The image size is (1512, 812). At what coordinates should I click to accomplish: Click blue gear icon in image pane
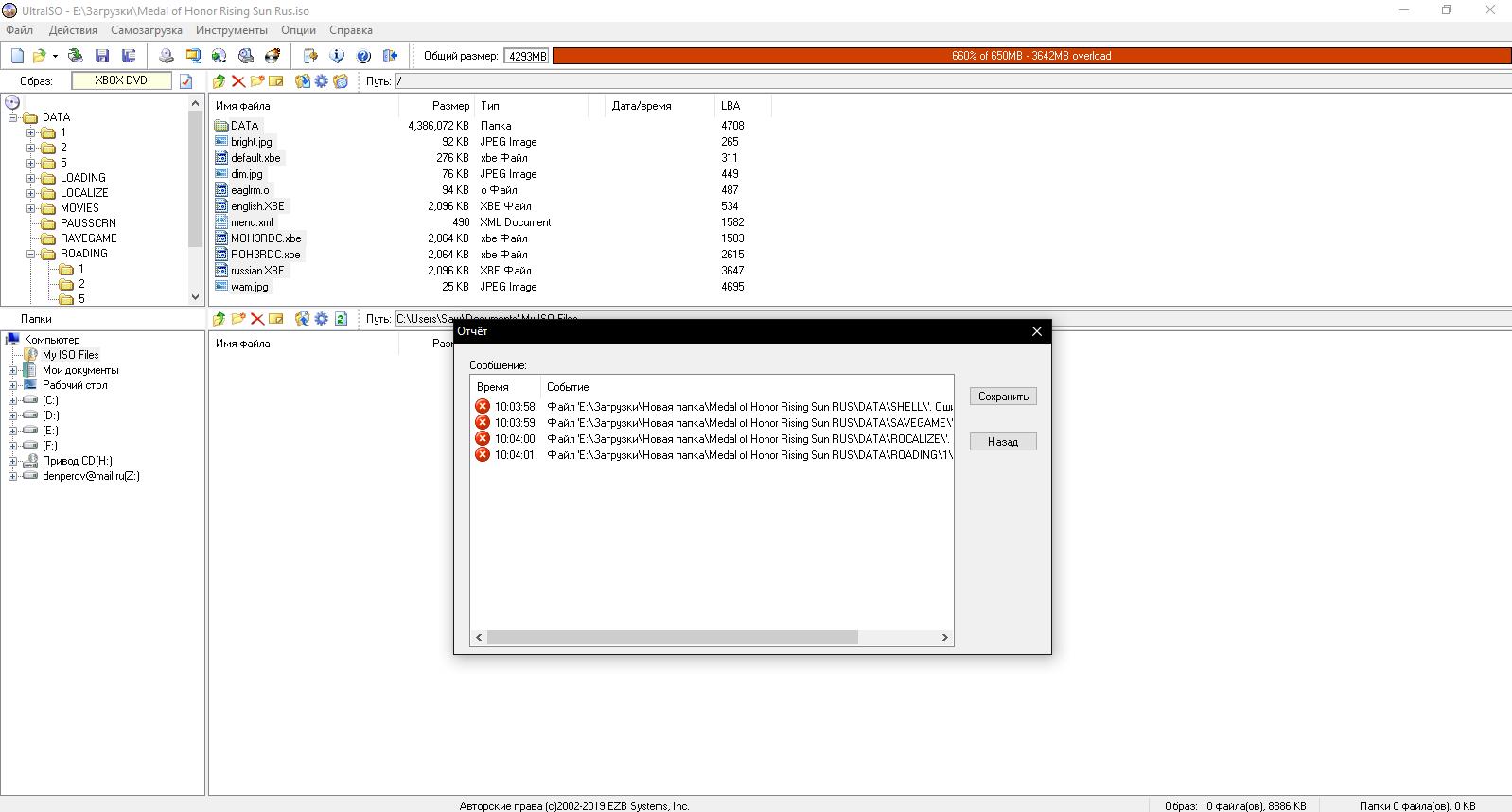(x=322, y=81)
